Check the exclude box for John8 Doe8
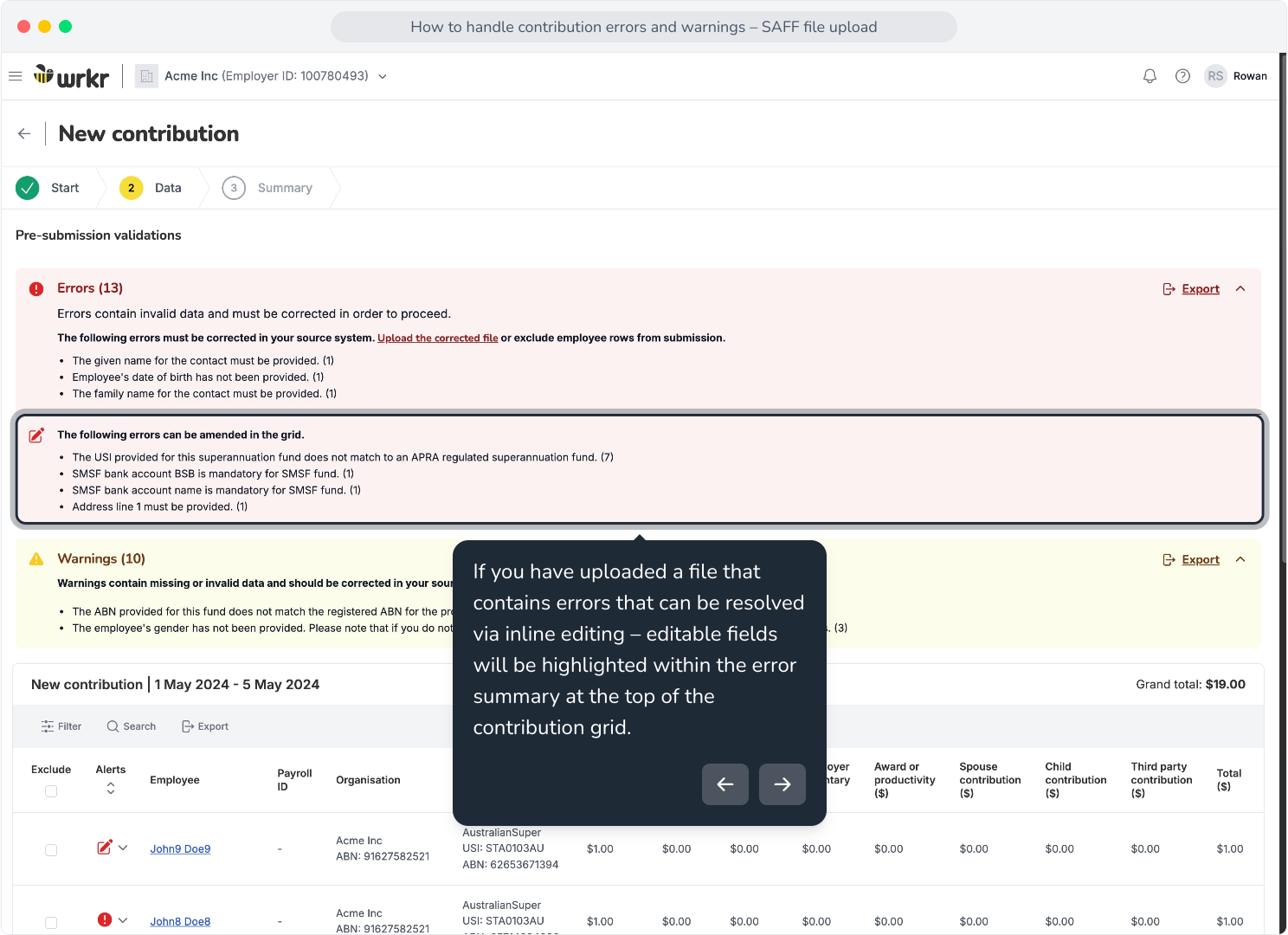This screenshot has height=935, width=1288. pyautogui.click(x=51, y=923)
